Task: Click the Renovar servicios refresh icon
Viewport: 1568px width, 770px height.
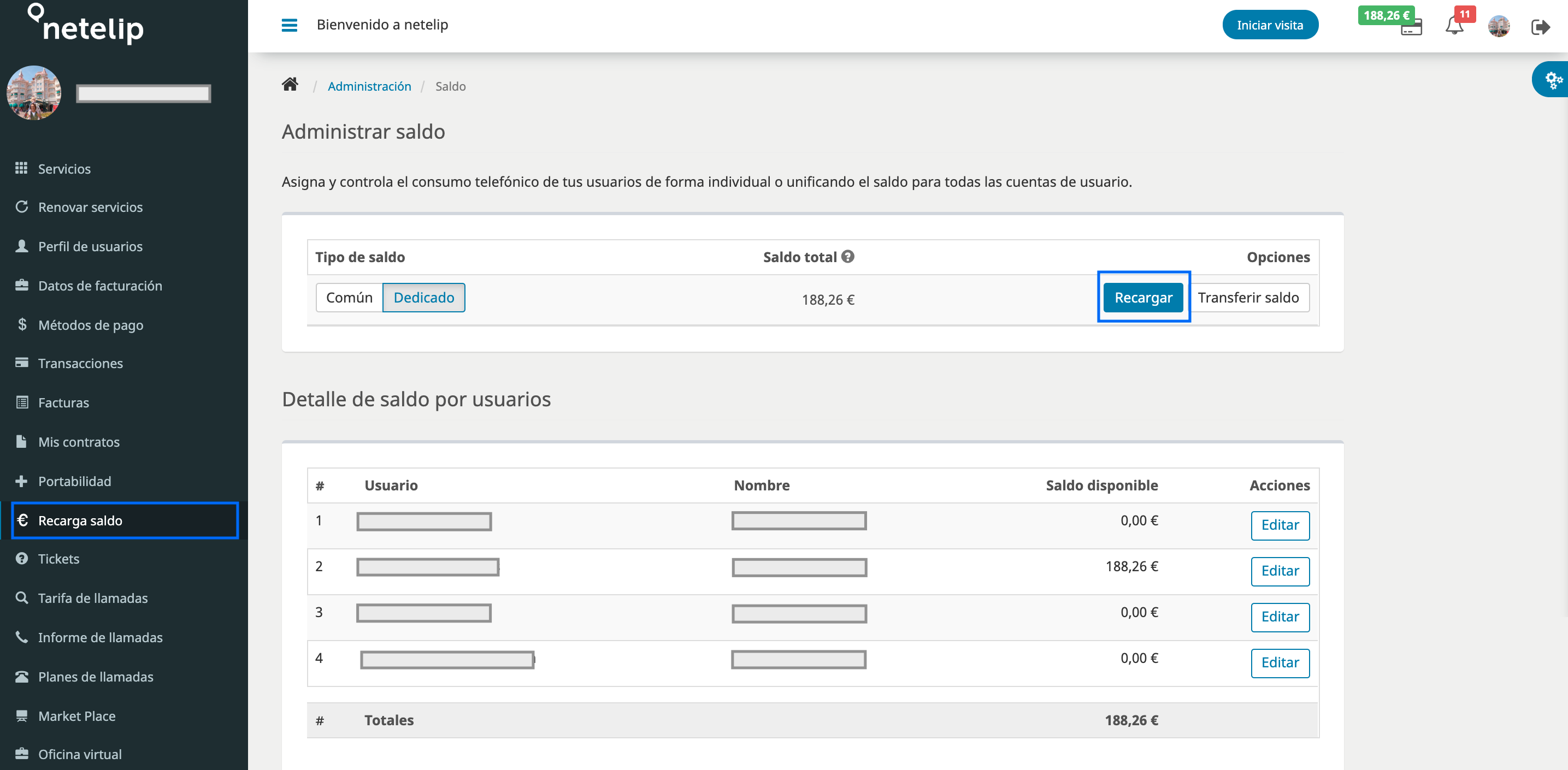Action: (x=21, y=207)
